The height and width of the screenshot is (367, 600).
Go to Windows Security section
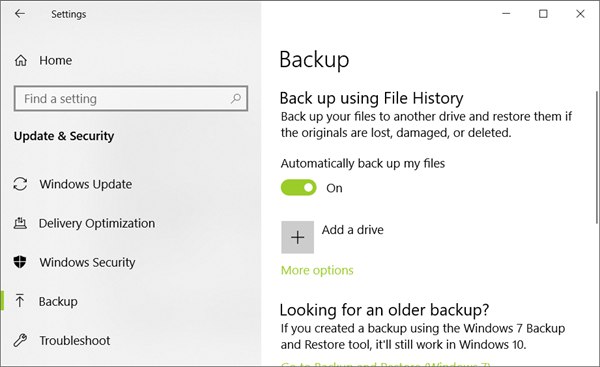pyautogui.click(x=87, y=263)
